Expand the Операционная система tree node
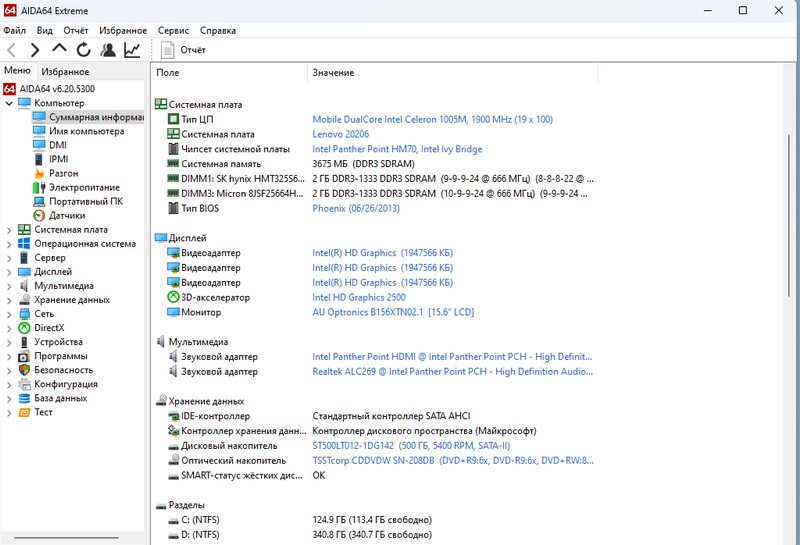Screen dimensions: 800x545 [x=9, y=244]
